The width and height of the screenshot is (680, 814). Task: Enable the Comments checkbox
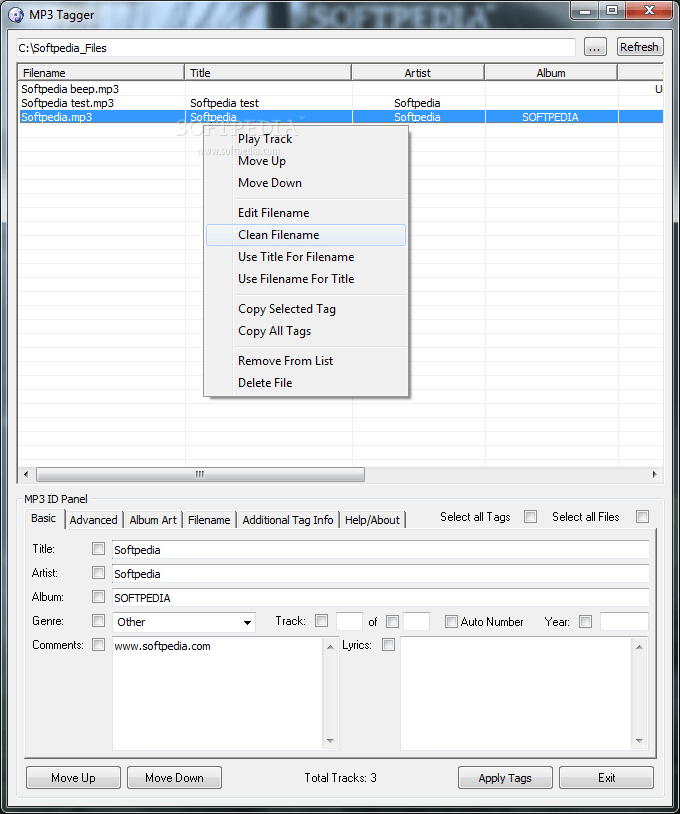[x=98, y=644]
